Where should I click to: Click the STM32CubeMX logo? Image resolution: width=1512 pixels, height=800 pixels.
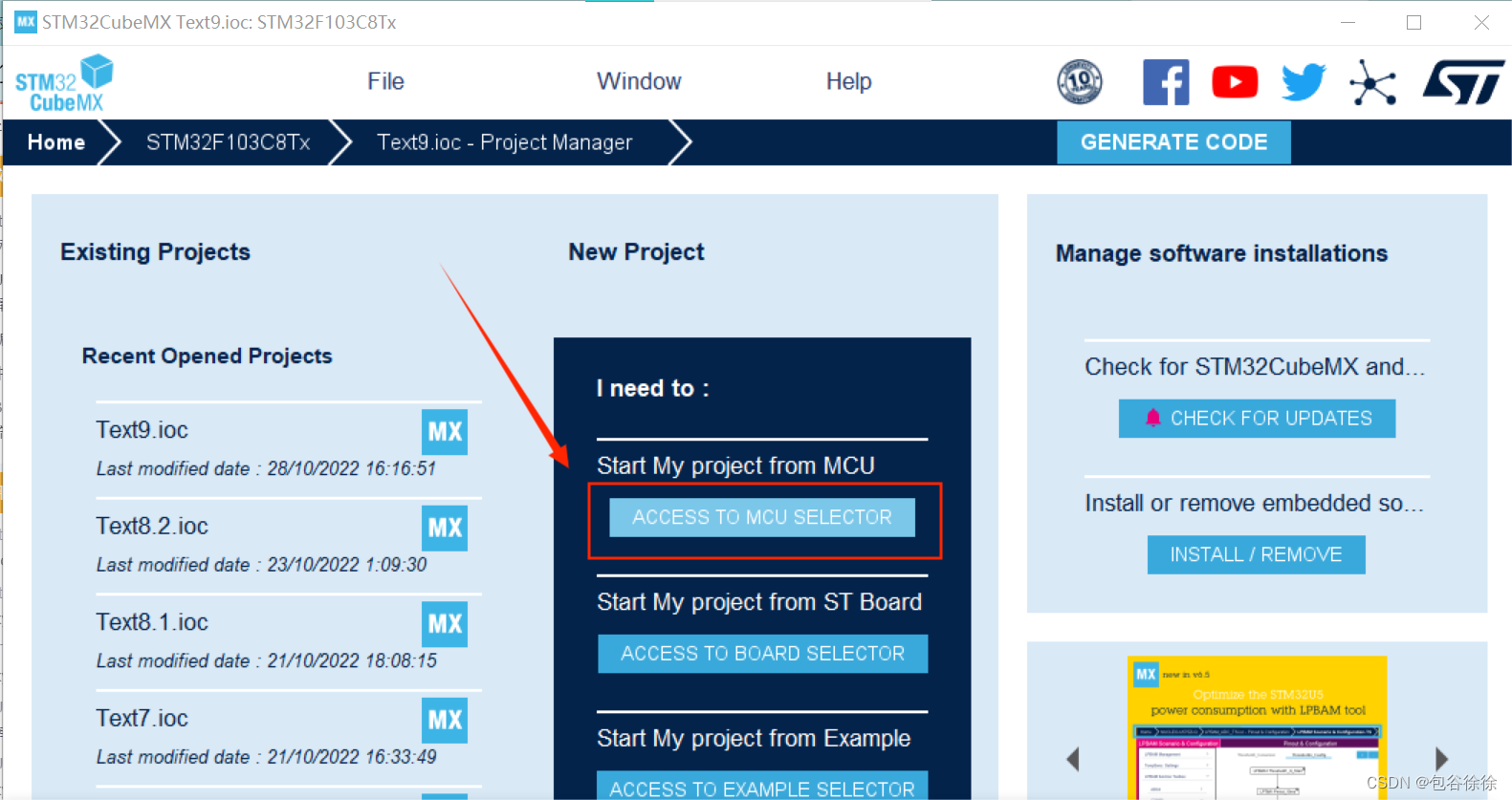tap(64, 83)
